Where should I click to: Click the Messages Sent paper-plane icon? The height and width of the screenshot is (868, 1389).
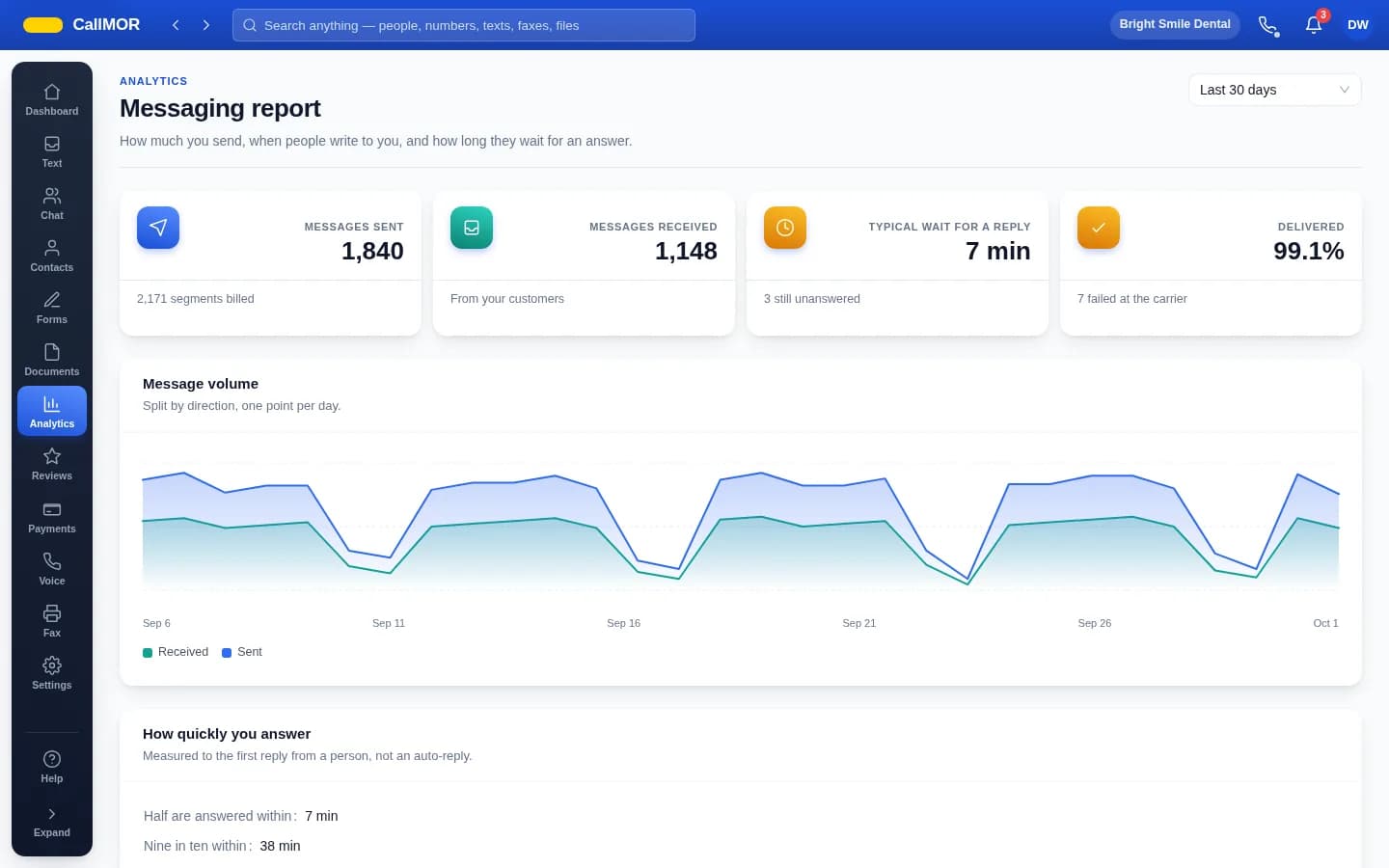158,228
